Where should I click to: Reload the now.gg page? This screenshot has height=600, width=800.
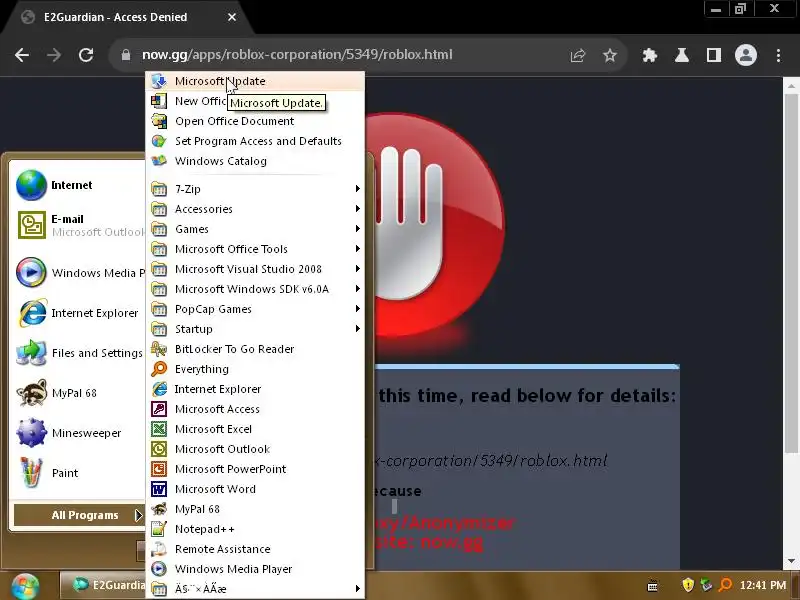tap(86, 55)
